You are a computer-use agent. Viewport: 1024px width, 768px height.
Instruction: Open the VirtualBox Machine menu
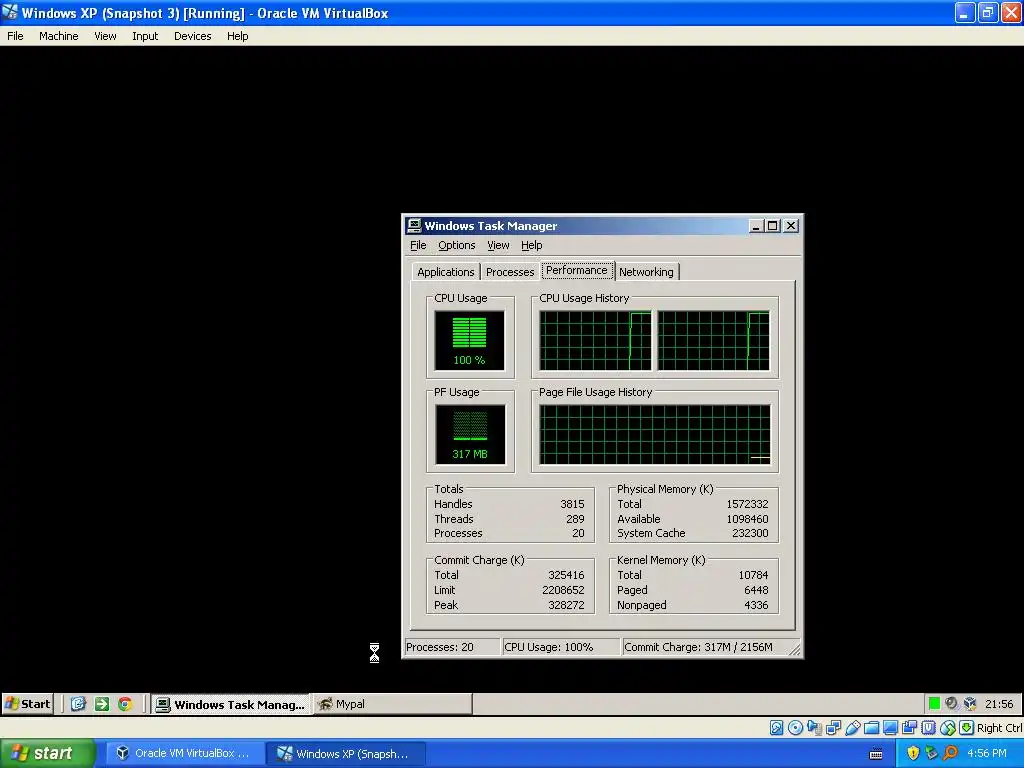[59, 36]
